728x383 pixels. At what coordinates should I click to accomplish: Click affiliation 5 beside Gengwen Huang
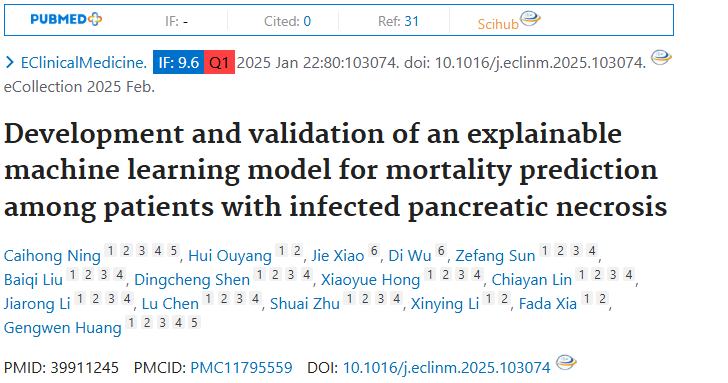click(194, 322)
